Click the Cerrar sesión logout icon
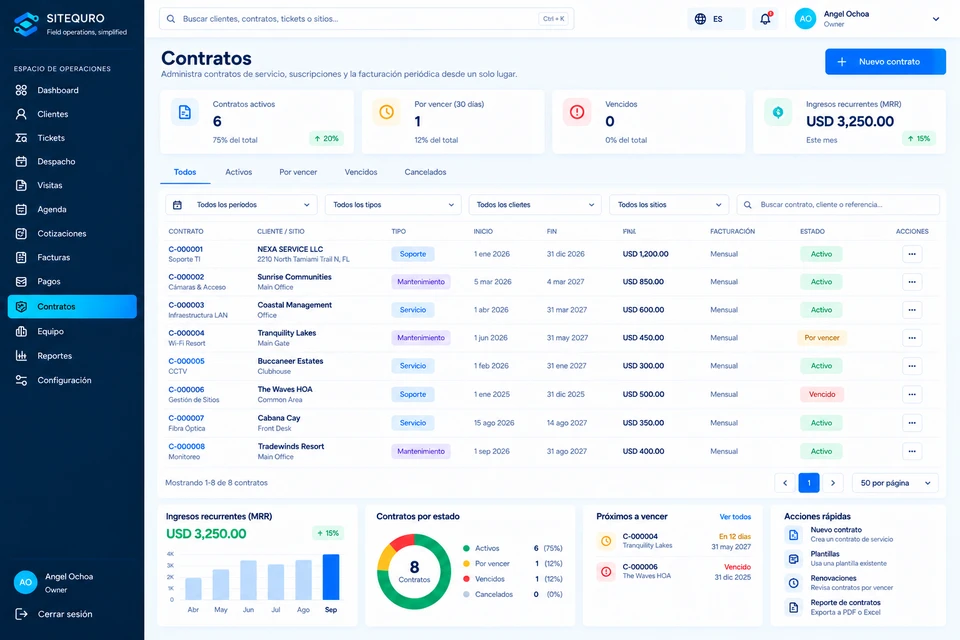960x640 pixels. tap(21, 614)
